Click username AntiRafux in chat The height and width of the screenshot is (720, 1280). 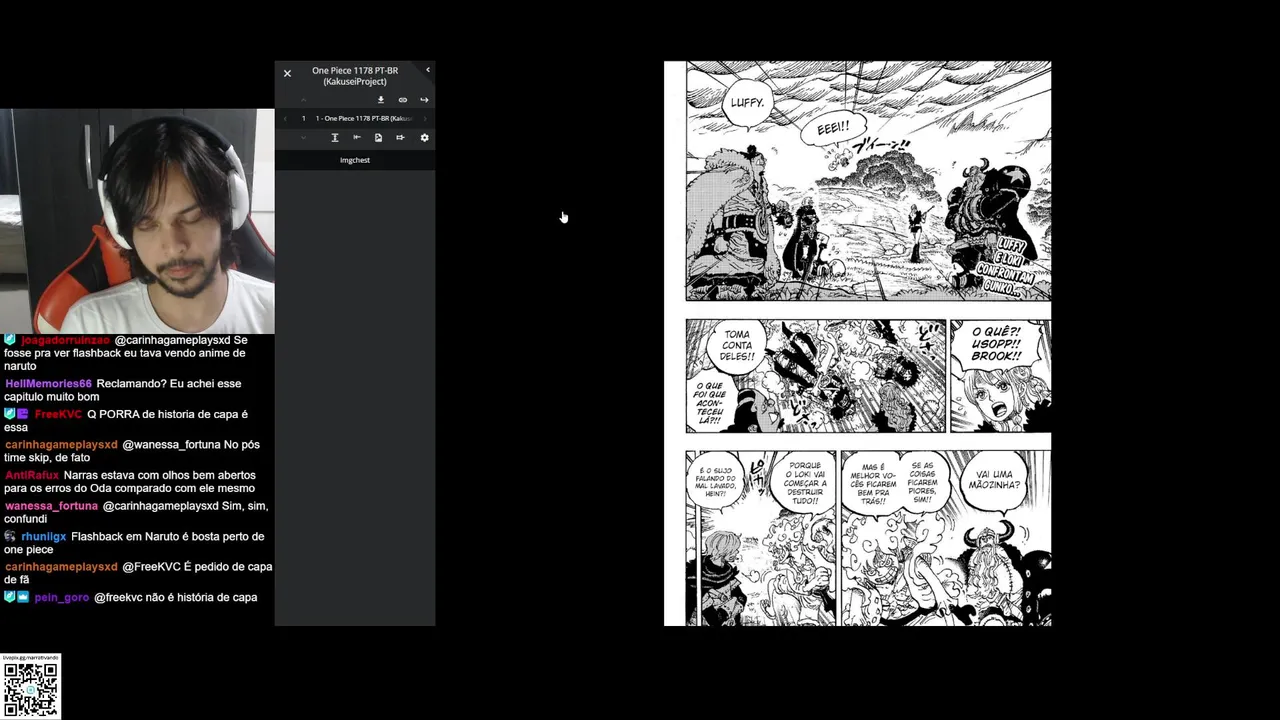tap(32, 475)
